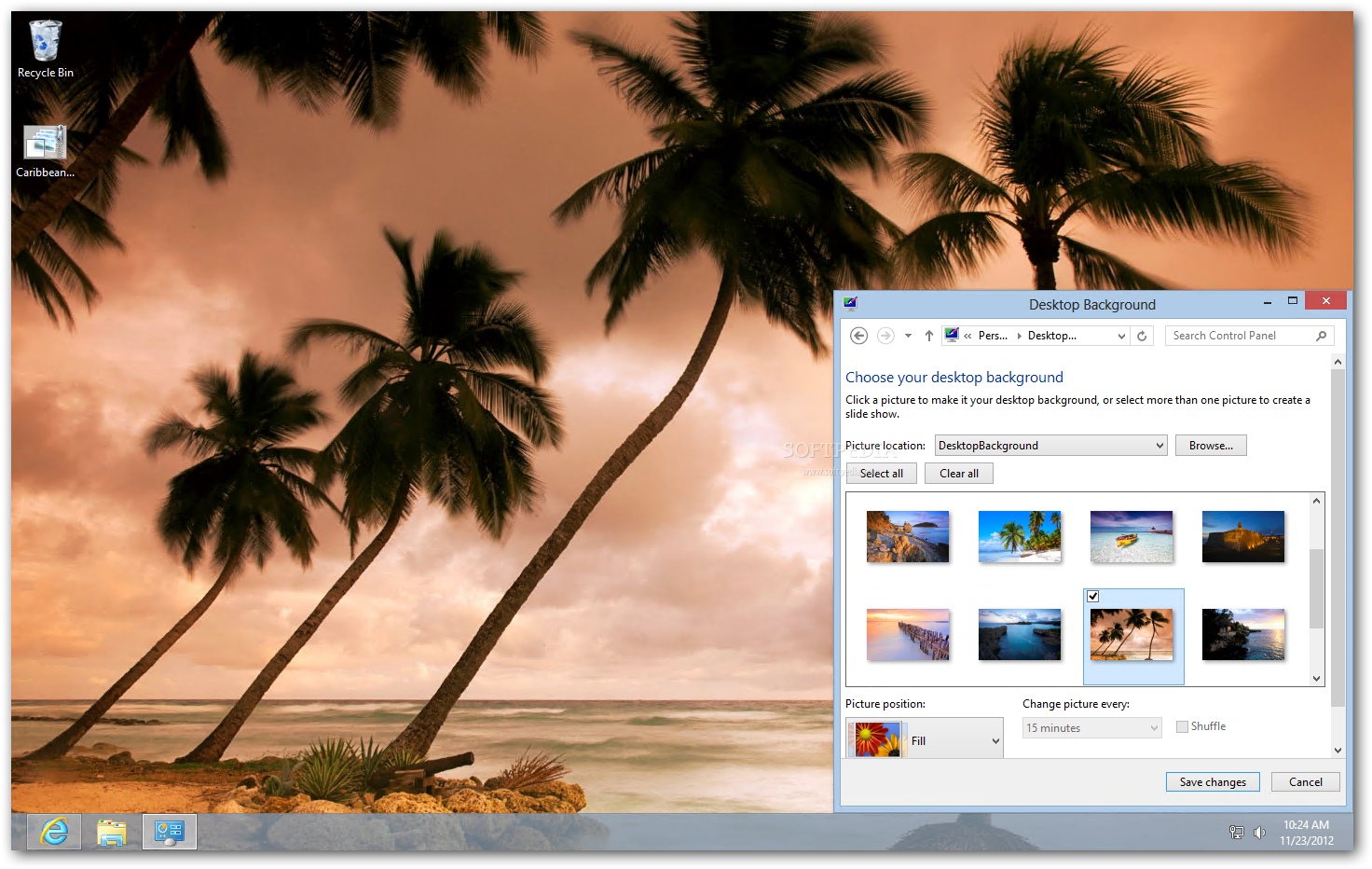Show the clock showing 10:24 AM
This screenshot has width=1372, height=869.
click(1305, 833)
